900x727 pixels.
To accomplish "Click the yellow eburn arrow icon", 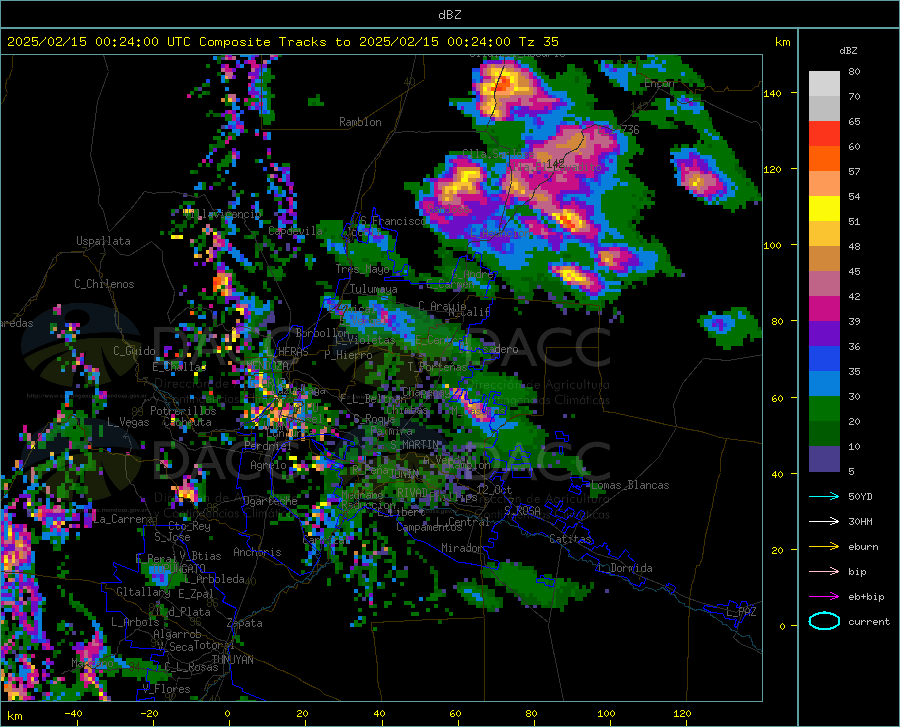I will point(824,546).
